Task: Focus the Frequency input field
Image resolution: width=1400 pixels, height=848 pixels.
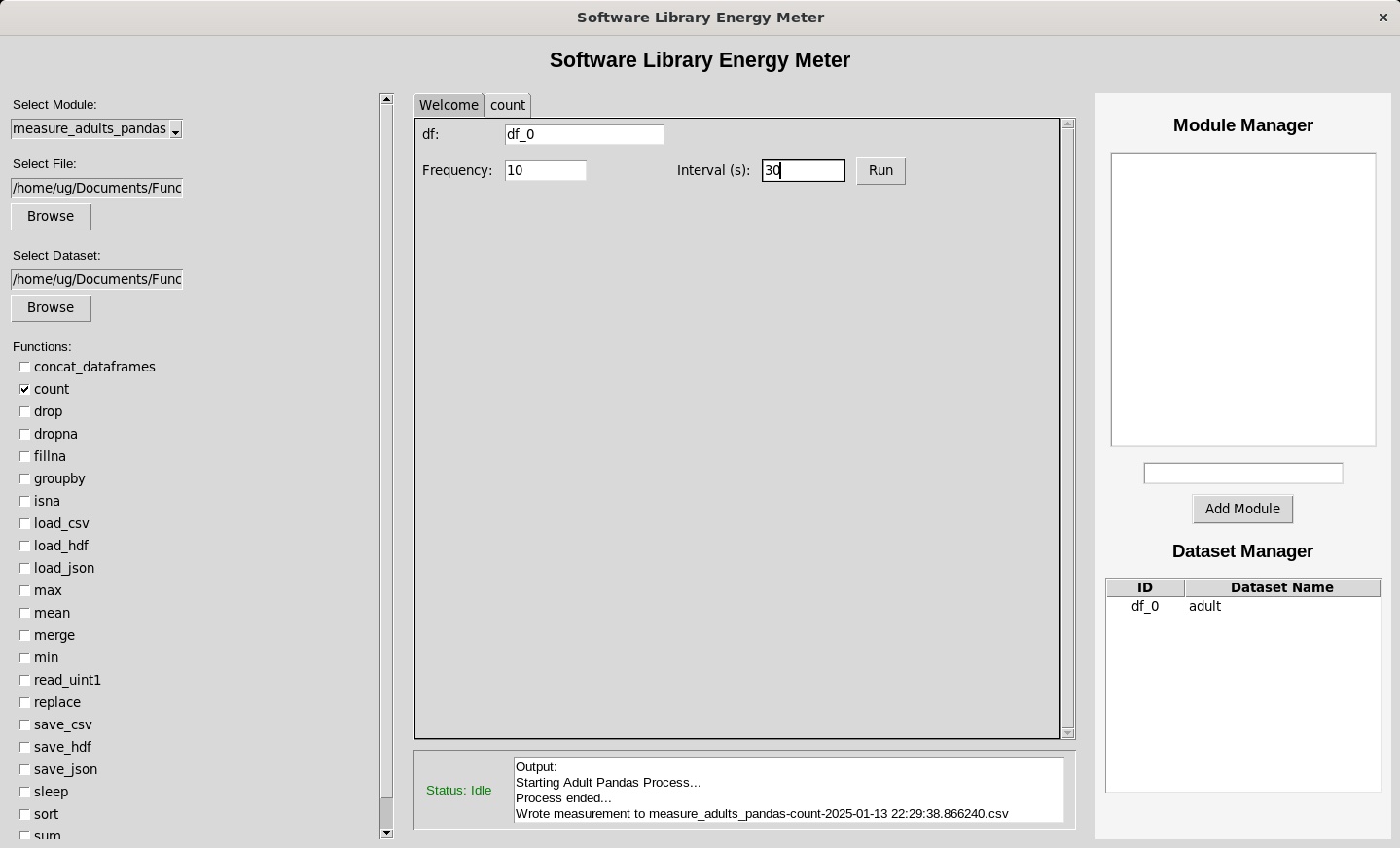Action: tap(546, 170)
